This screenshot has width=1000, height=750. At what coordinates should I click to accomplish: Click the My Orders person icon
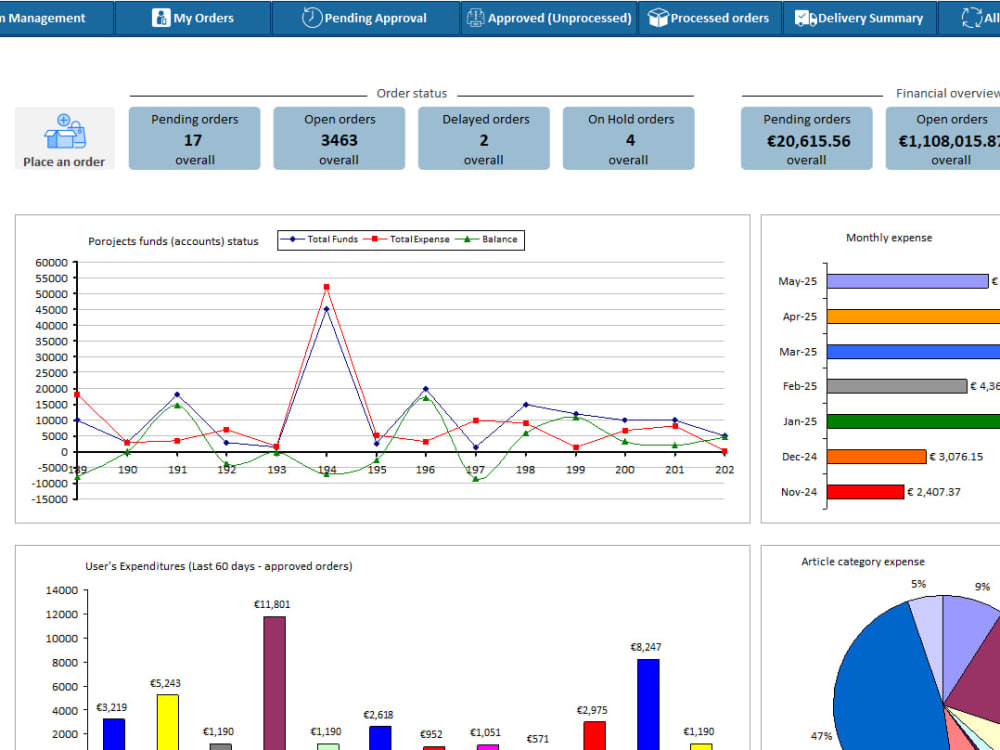pyautogui.click(x=161, y=18)
